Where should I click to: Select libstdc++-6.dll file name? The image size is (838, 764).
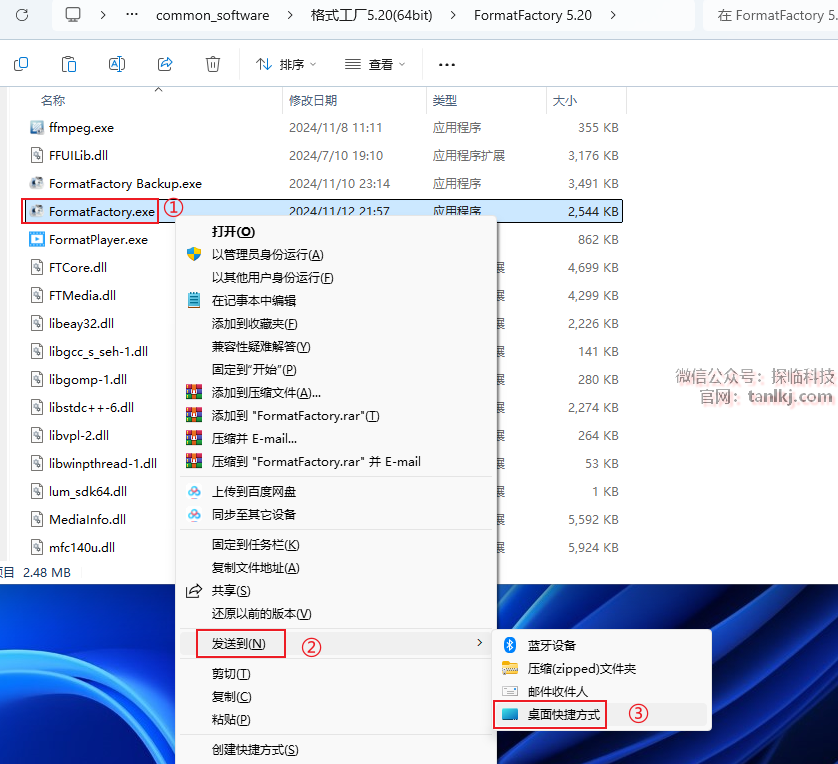point(91,408)
